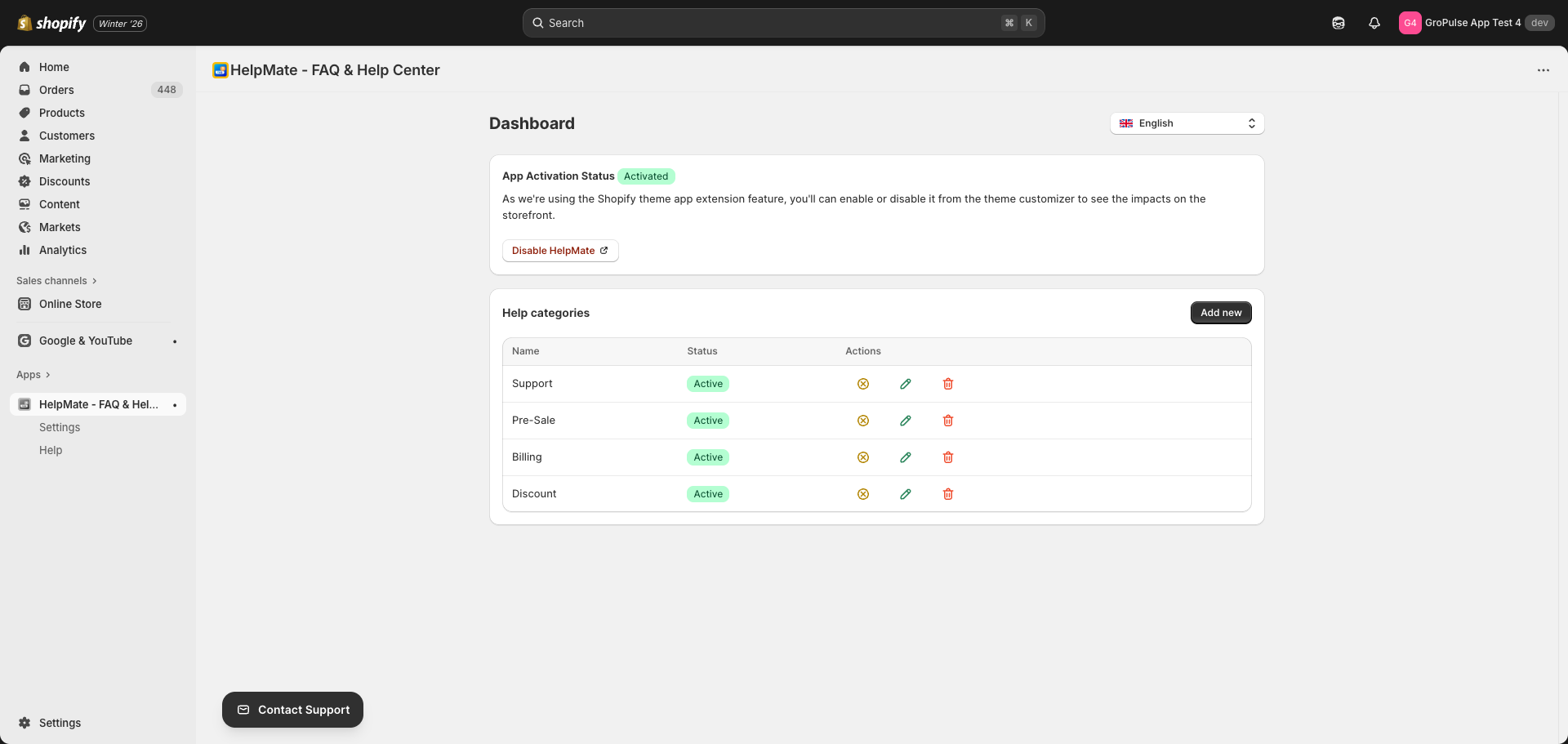Click Disable HelpMate
The height and width of the screenshot is (744, 1568).
[x=559, y=250]
